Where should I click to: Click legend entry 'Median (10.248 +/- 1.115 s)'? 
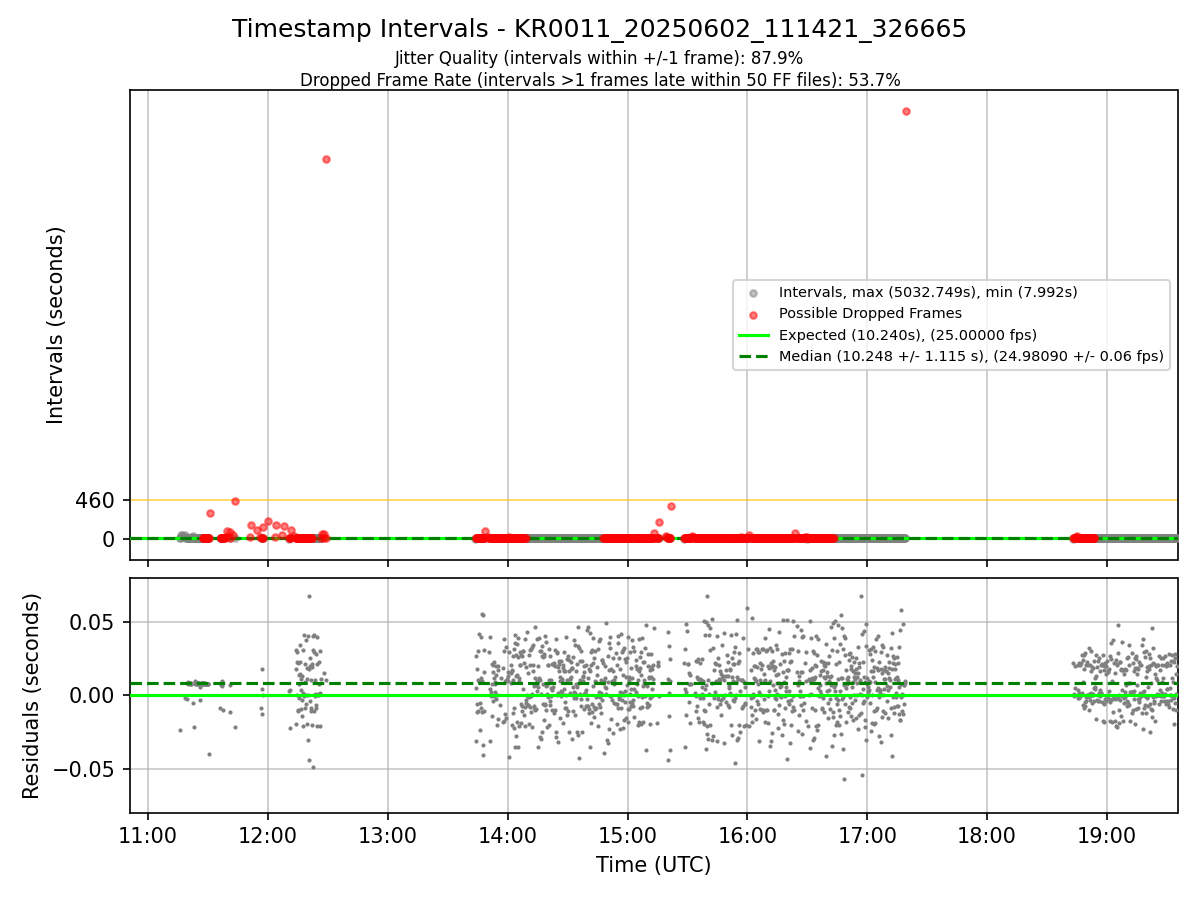coord(971,356)
